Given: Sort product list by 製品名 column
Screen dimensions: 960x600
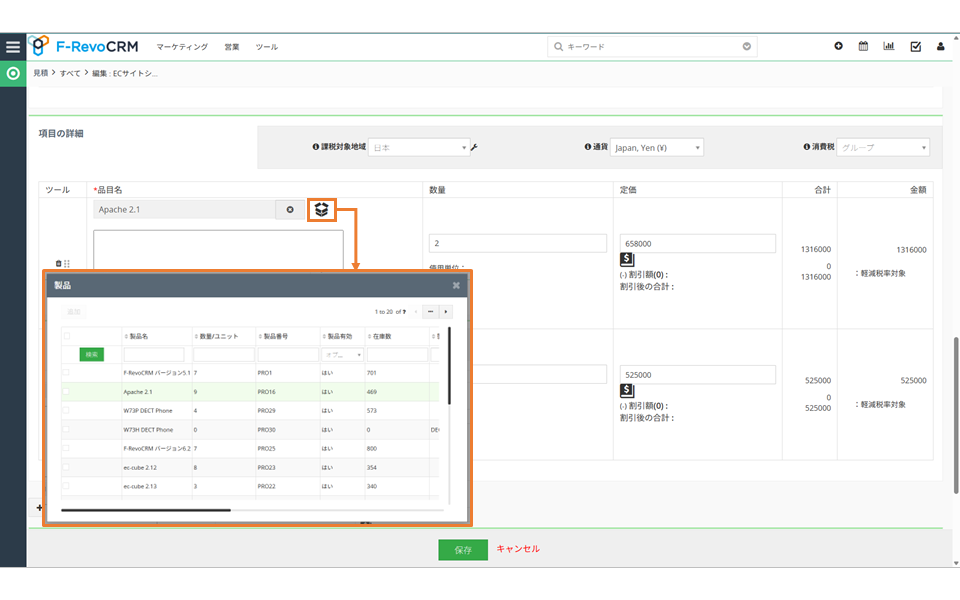Looking at the screenshot, I should coord(136,336).
